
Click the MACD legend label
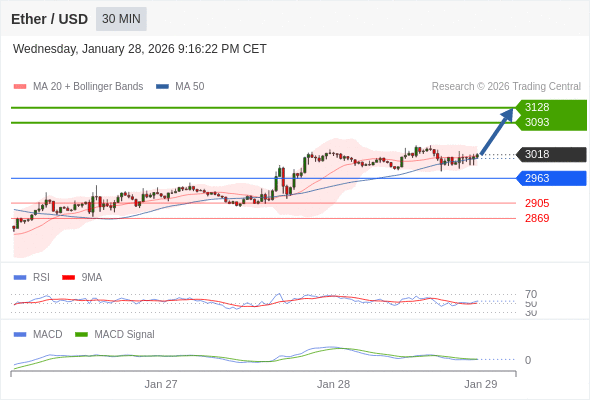(x=48, y=335)
